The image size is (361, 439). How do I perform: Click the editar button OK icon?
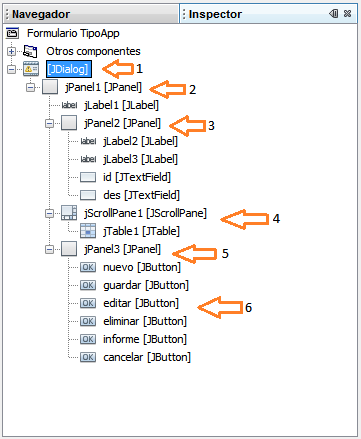88,303
